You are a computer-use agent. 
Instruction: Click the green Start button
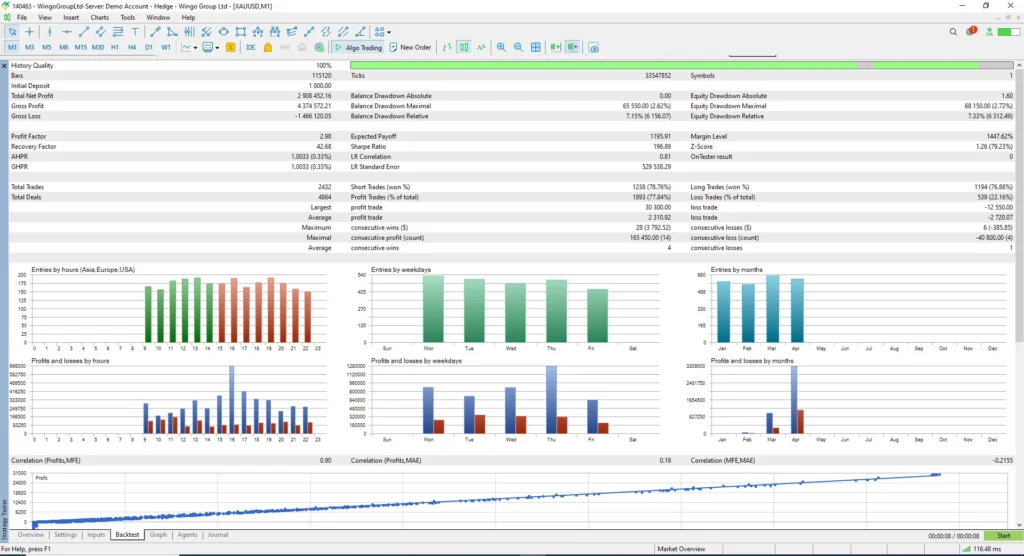click(1003, 536)
